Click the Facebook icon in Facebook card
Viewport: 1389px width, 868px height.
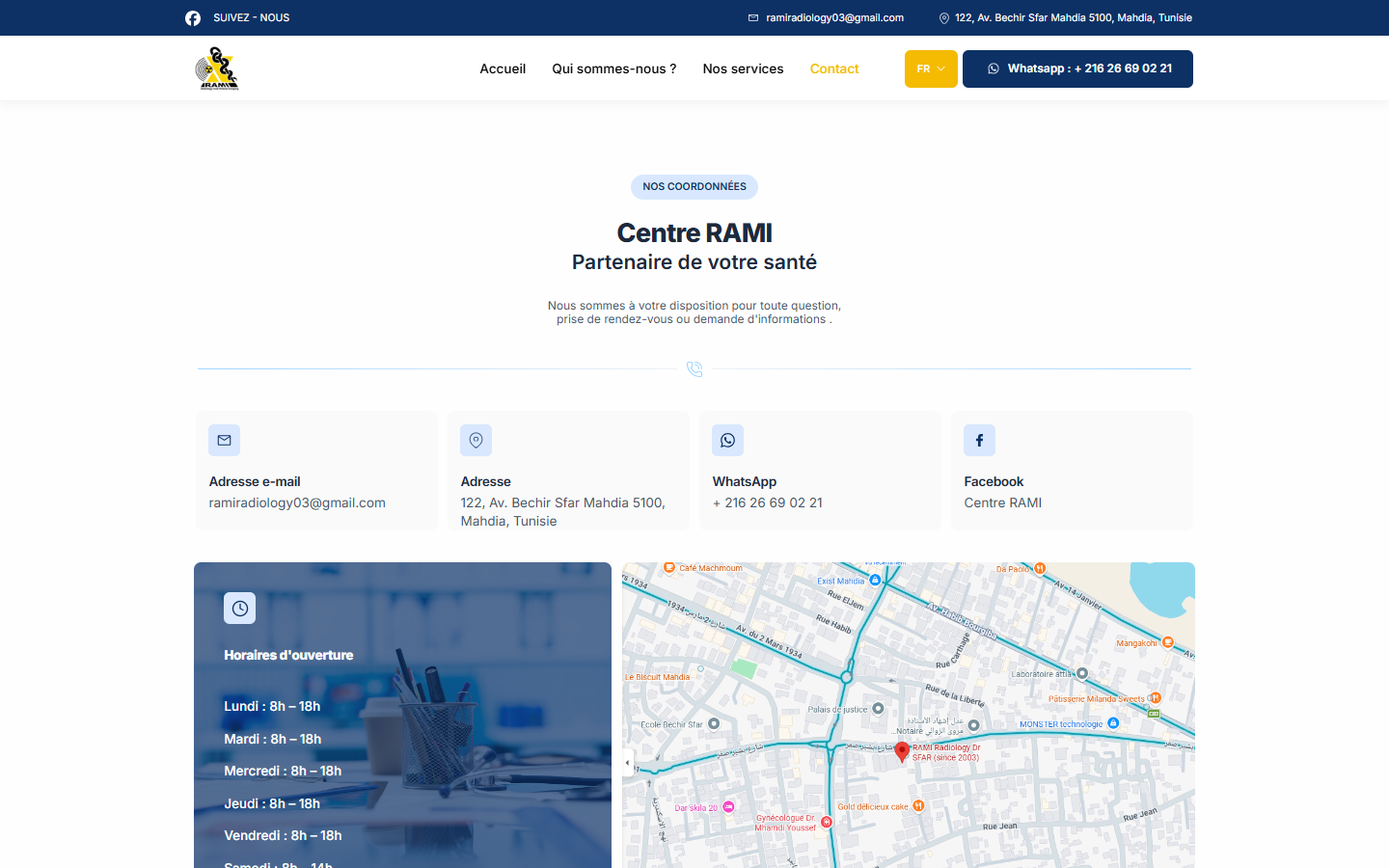[x=979, y=440]
